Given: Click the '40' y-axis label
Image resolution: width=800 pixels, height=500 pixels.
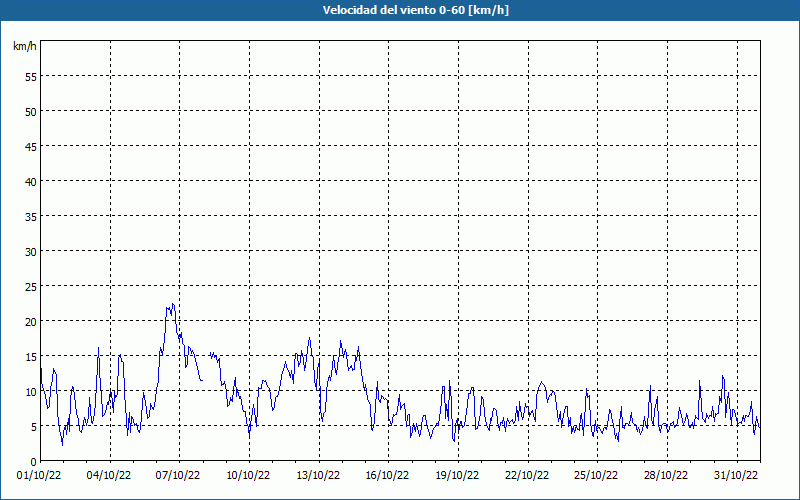Looking at the screenshot, I should pyautogui.click(x=31, y=182).
